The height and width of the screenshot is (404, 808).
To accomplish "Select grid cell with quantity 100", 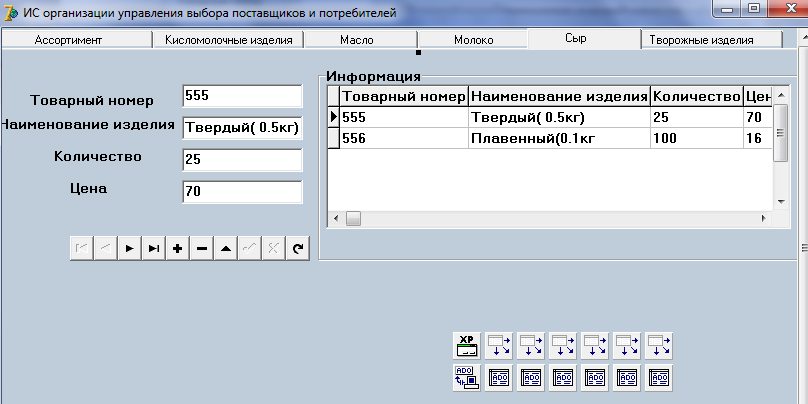I will (697, 138).
